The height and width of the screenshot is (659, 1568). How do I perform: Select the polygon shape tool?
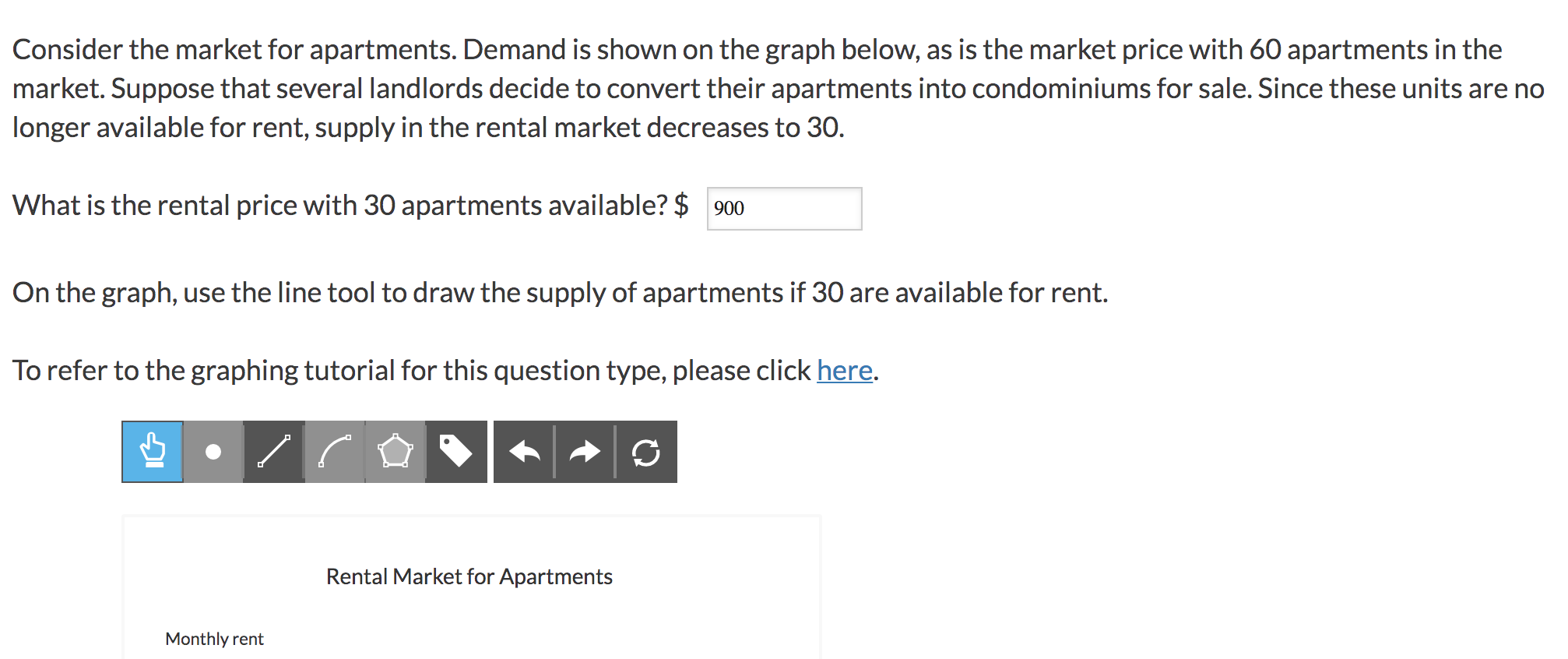click(394, 452)
